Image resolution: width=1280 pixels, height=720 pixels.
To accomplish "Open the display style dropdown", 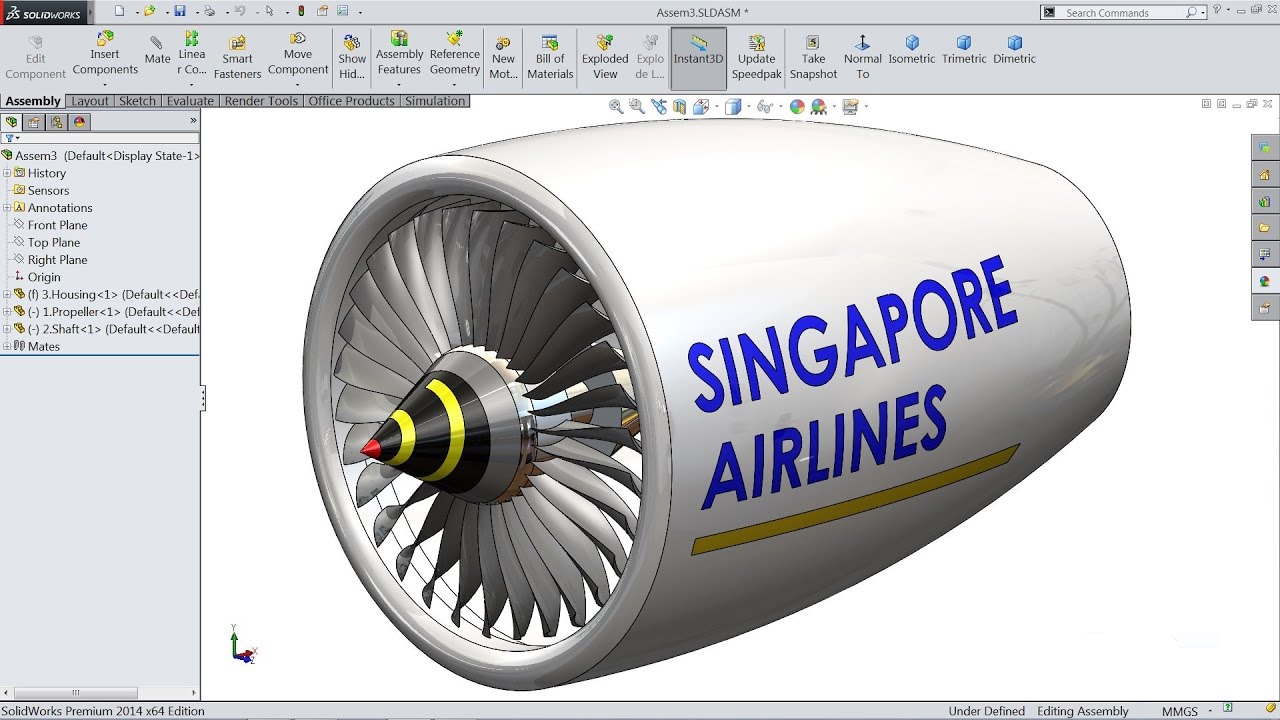I will (x=749, y=105).
